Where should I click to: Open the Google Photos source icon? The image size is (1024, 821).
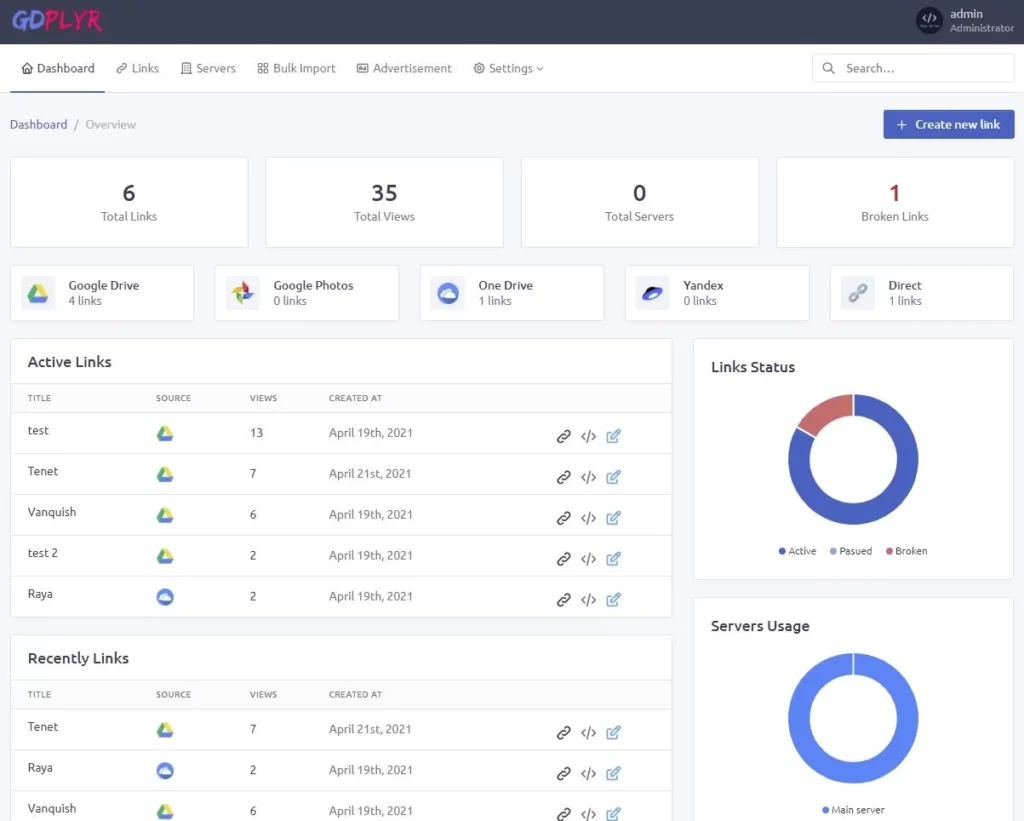242,292
